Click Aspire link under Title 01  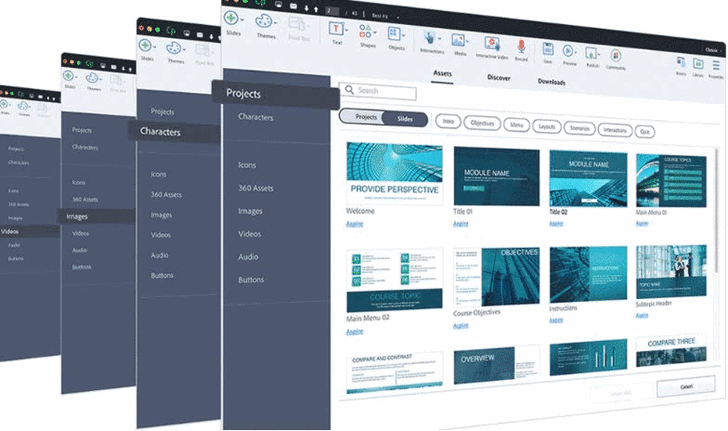pos(461,224)
